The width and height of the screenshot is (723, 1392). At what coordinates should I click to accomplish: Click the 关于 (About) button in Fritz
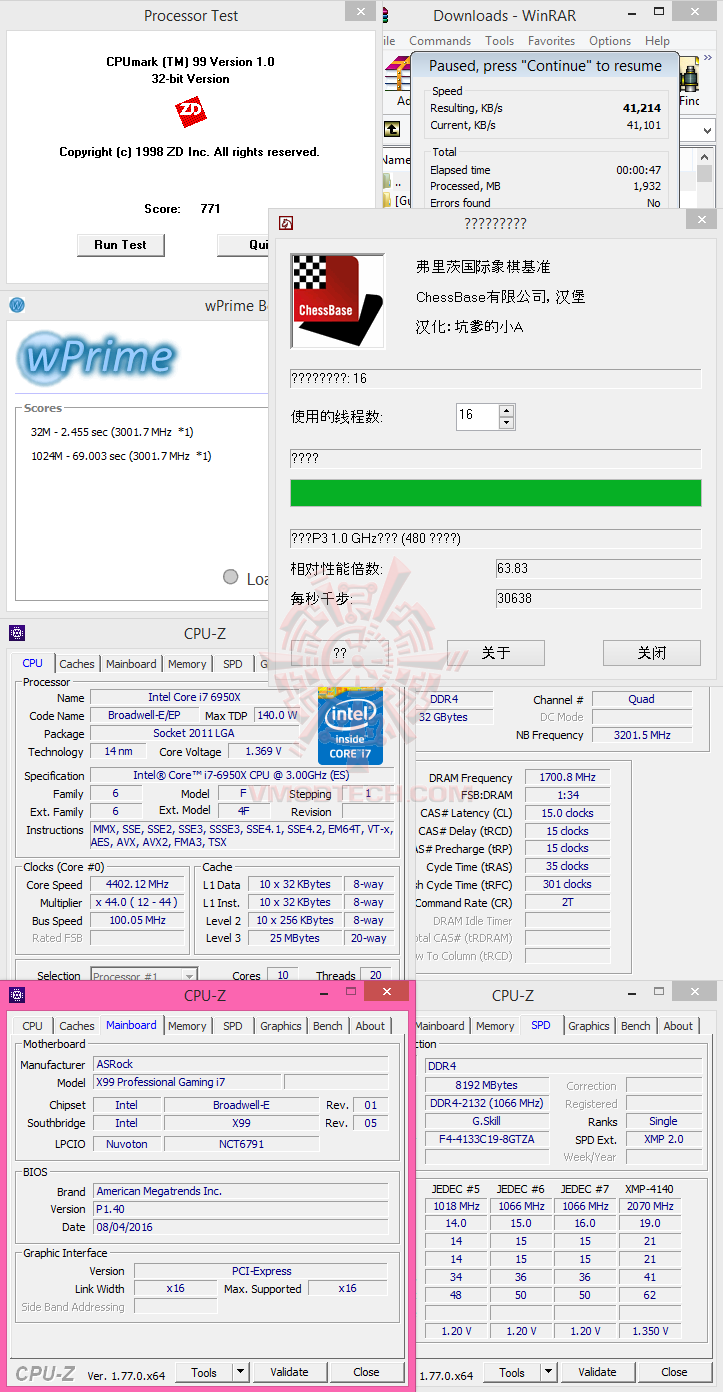click(496, 653)
